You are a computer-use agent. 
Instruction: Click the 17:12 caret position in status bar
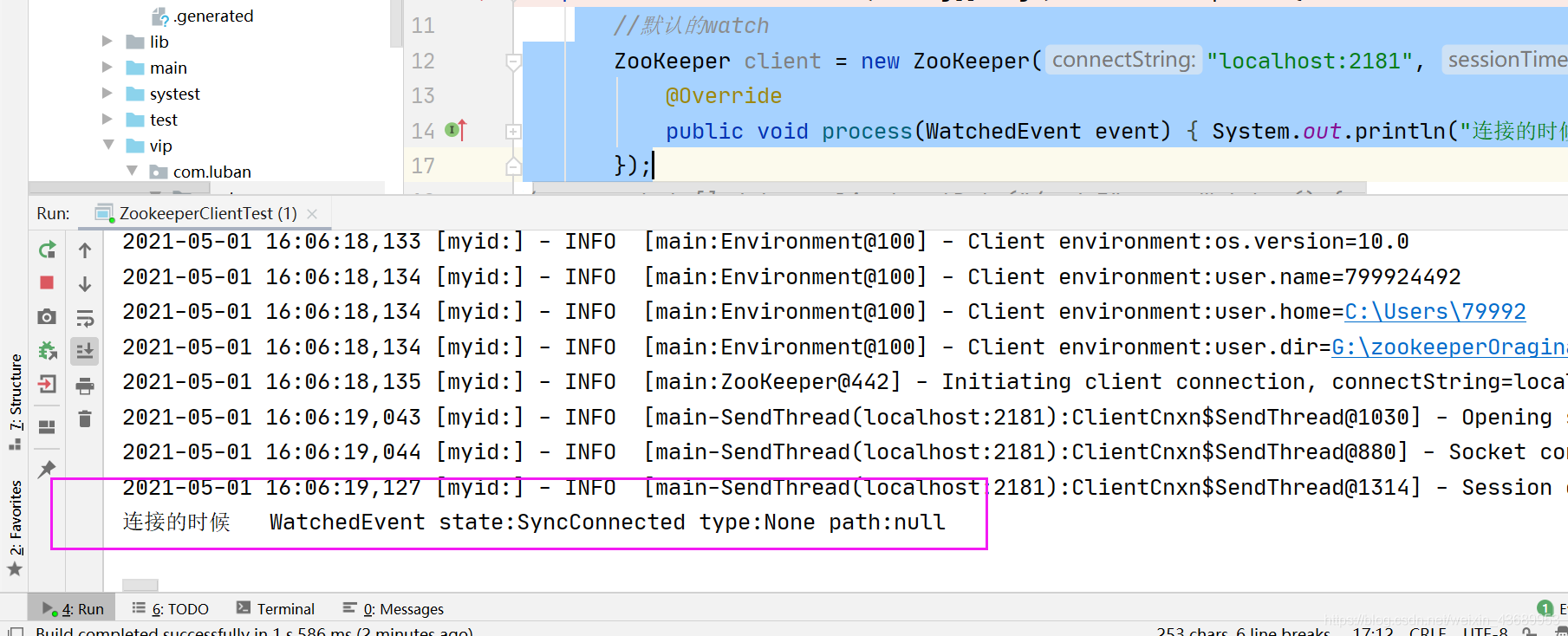pos(1373,632)
